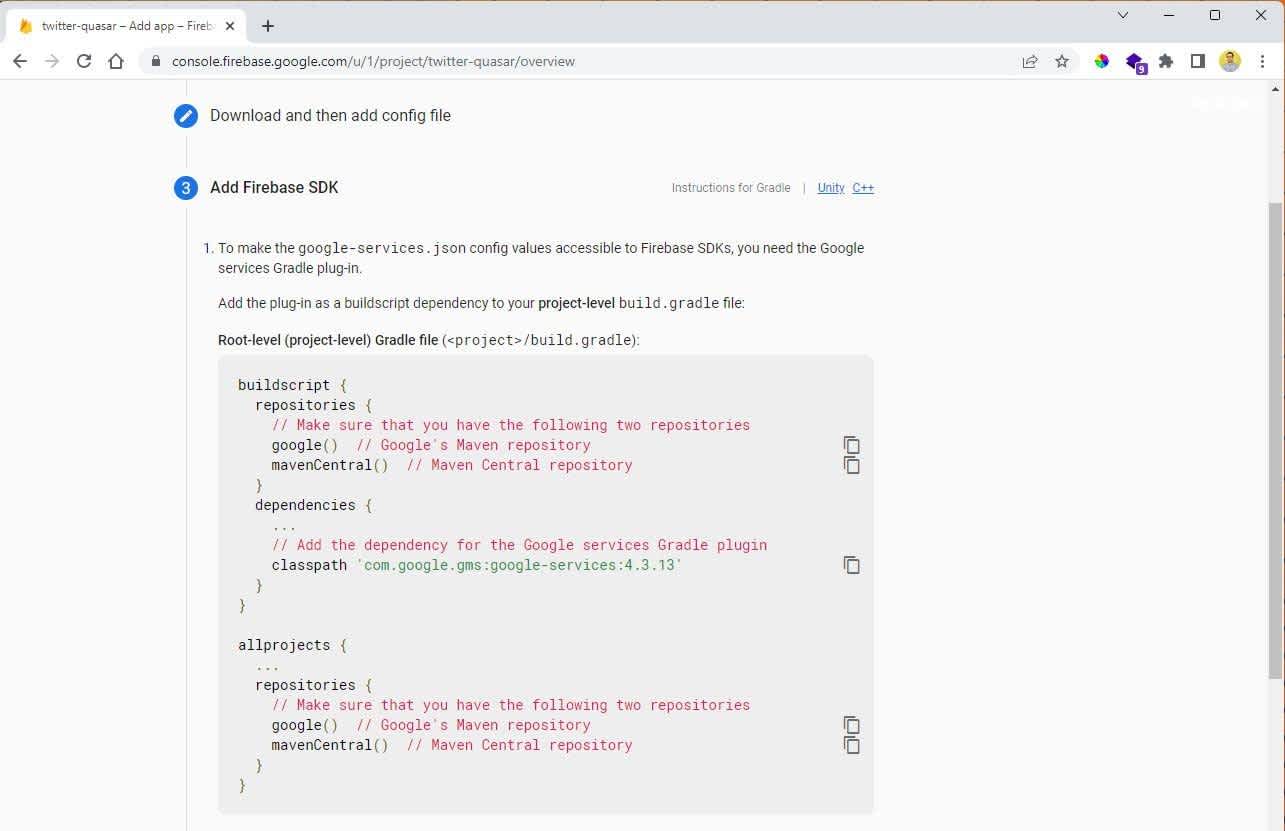Screen dimensions: 1285x831
Task: Share this page from the address bar
Action: click(1030, 61)
